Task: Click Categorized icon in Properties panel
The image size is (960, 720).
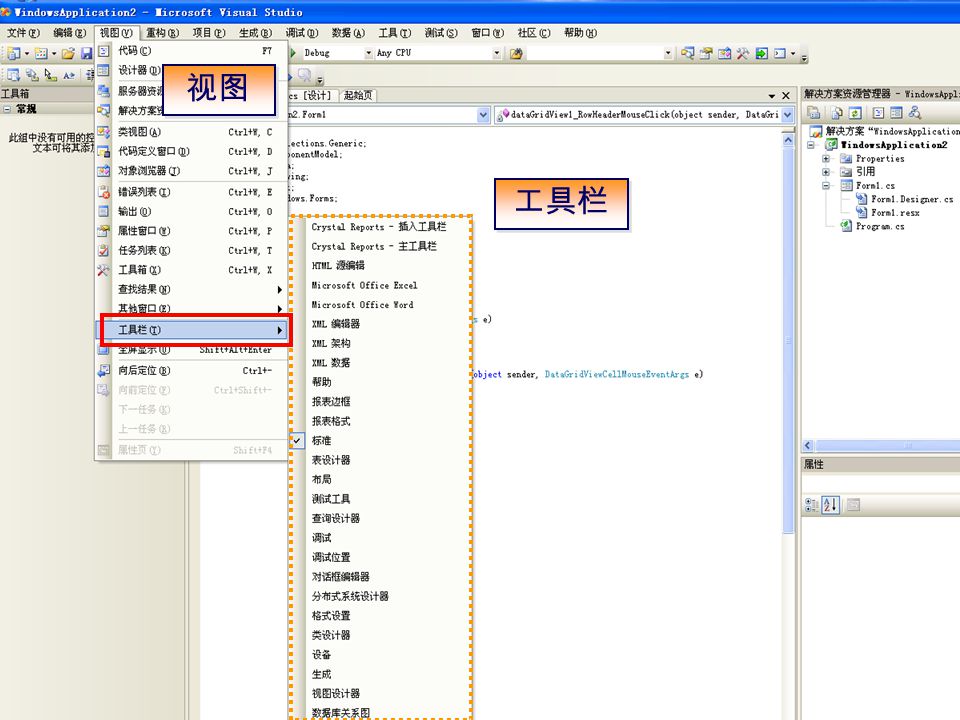Action: tap(811, 505)
